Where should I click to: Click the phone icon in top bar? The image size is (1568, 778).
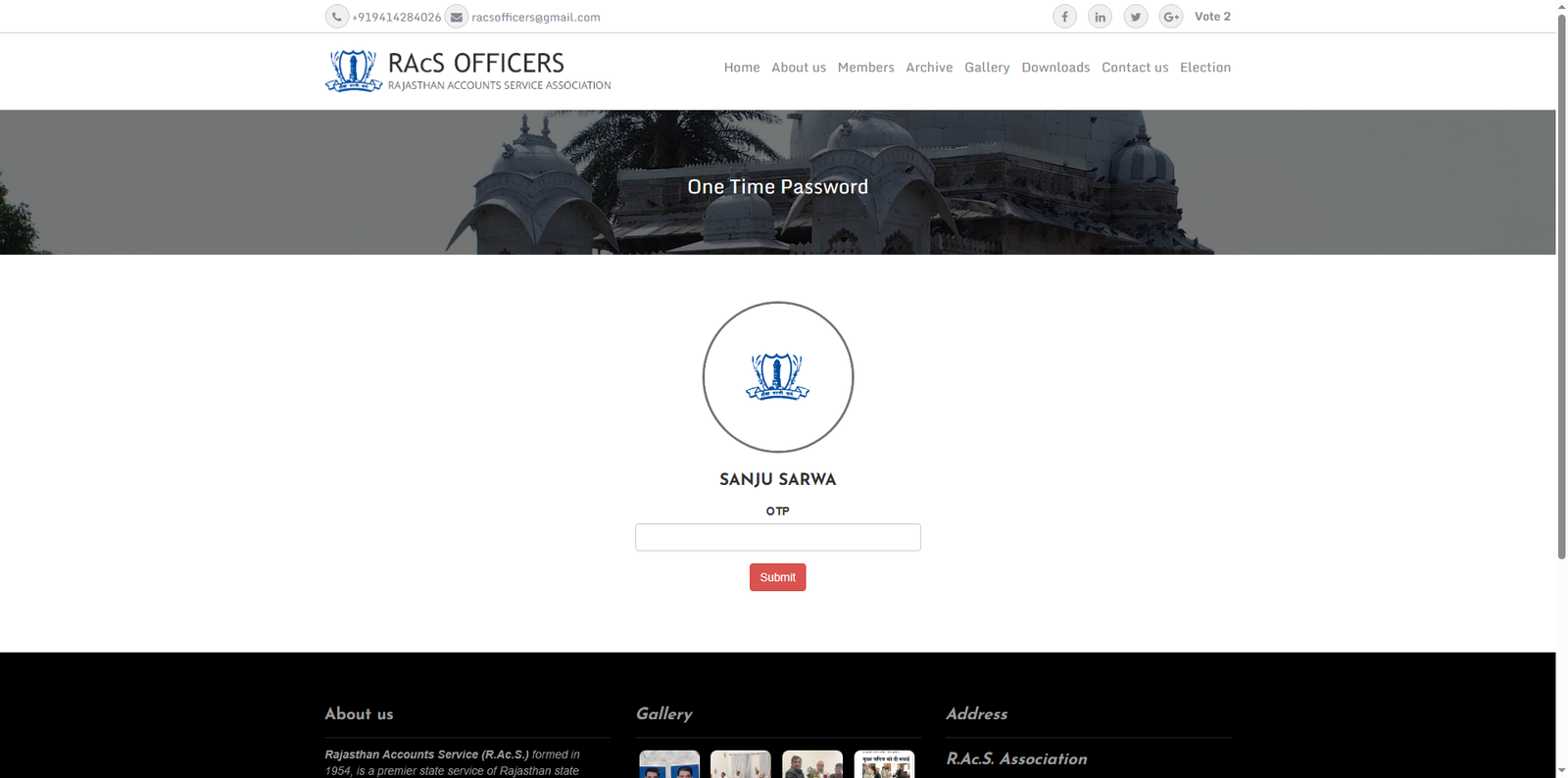(x=336, y=17)
